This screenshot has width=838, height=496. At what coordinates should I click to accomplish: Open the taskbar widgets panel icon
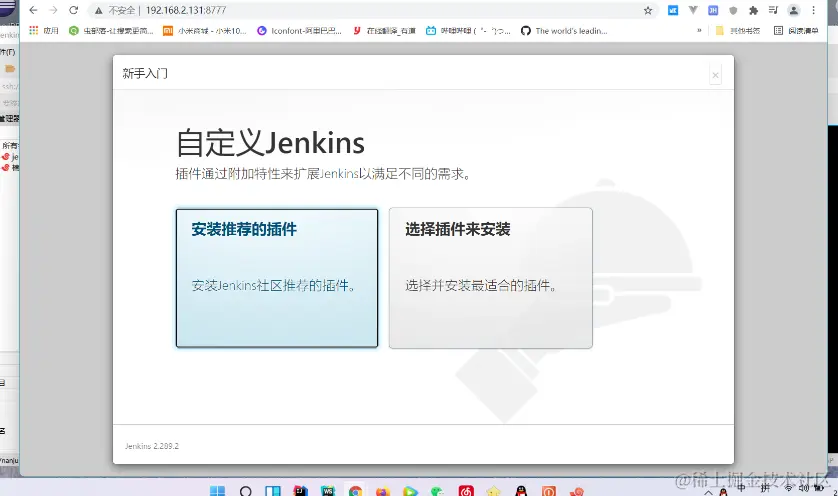(273, 491)
